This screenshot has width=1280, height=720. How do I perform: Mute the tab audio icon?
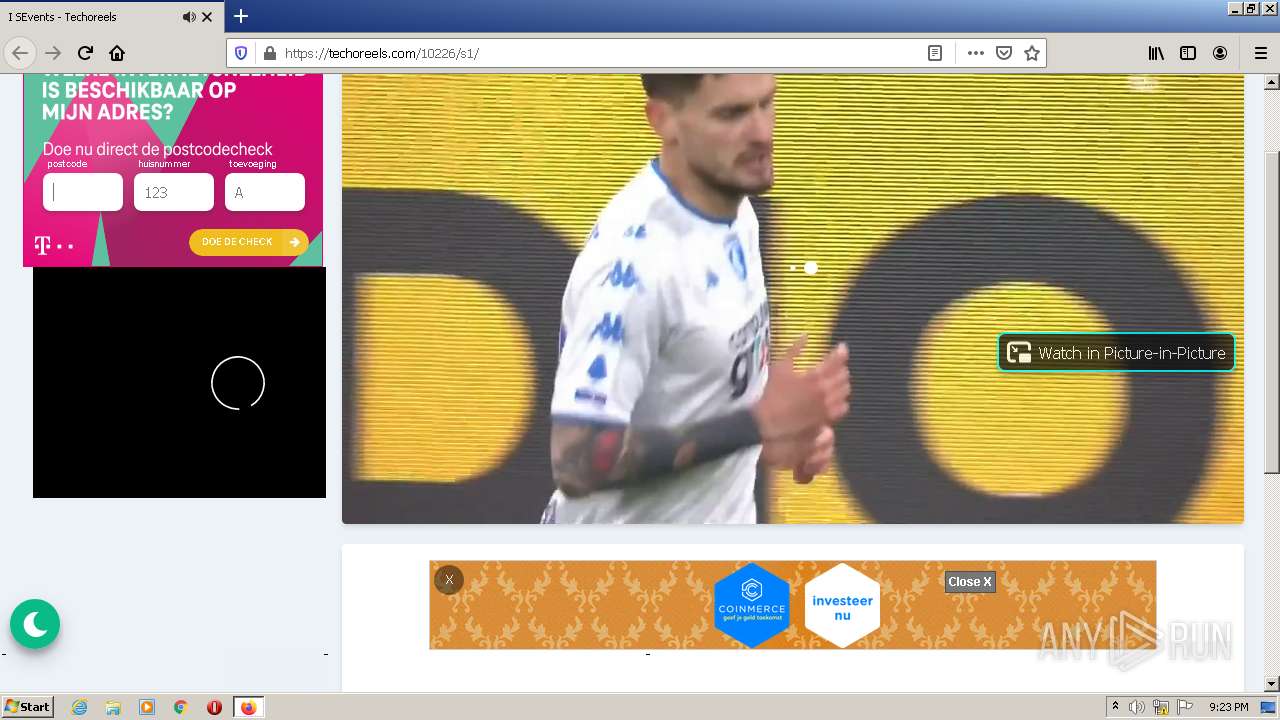(189, 17)
